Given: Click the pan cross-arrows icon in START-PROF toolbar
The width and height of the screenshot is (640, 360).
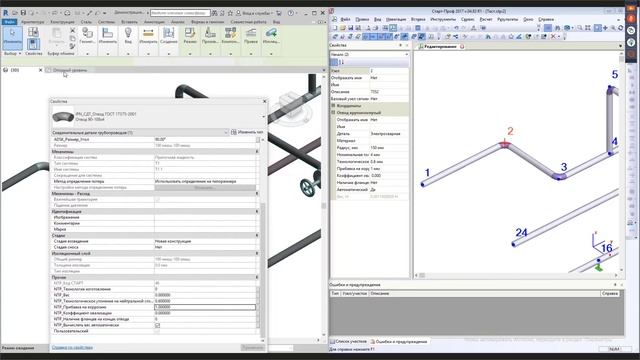Looking at the screenshot, I should point(605,28).
